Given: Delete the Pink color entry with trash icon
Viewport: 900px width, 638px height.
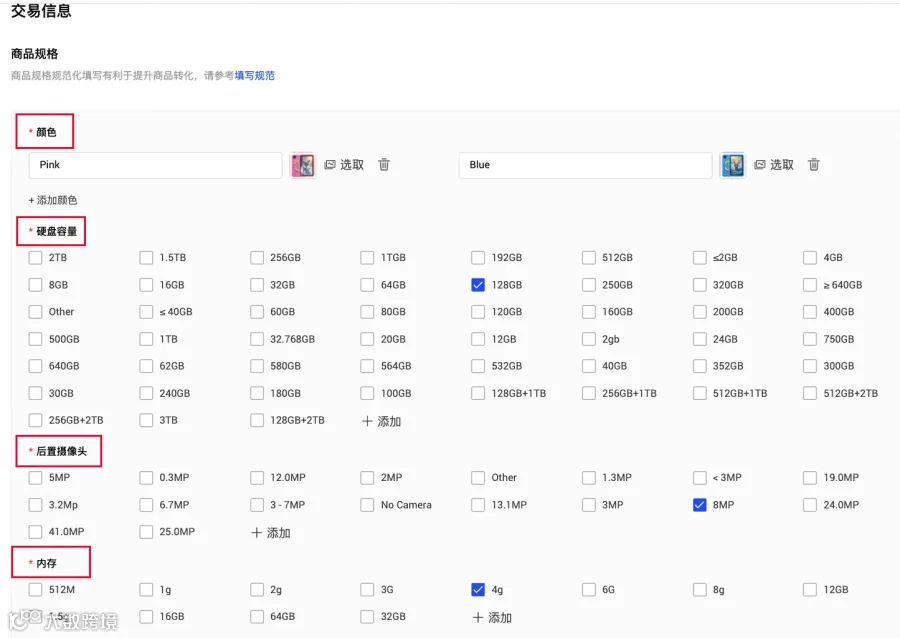Looking at the screenshot, I should 384,165.
